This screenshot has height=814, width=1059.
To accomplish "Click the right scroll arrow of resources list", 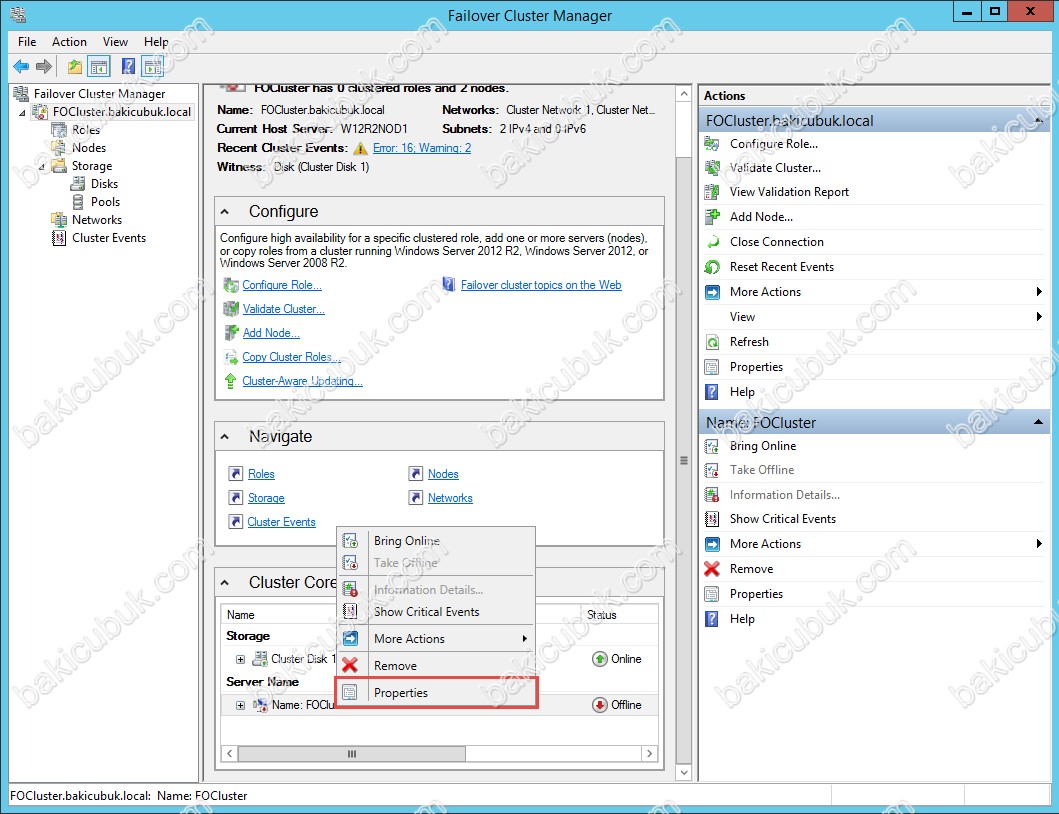I will [650, 753].
